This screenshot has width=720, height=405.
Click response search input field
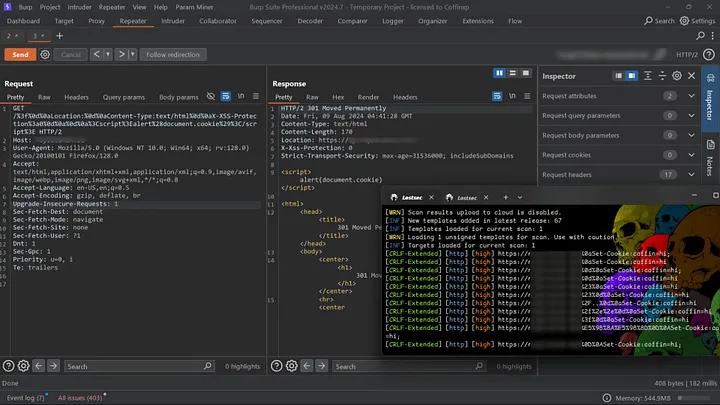click(408, 366)
